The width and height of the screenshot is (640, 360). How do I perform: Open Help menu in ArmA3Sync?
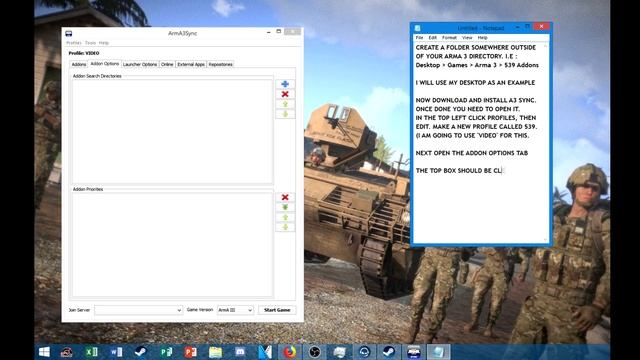(104, 43)
